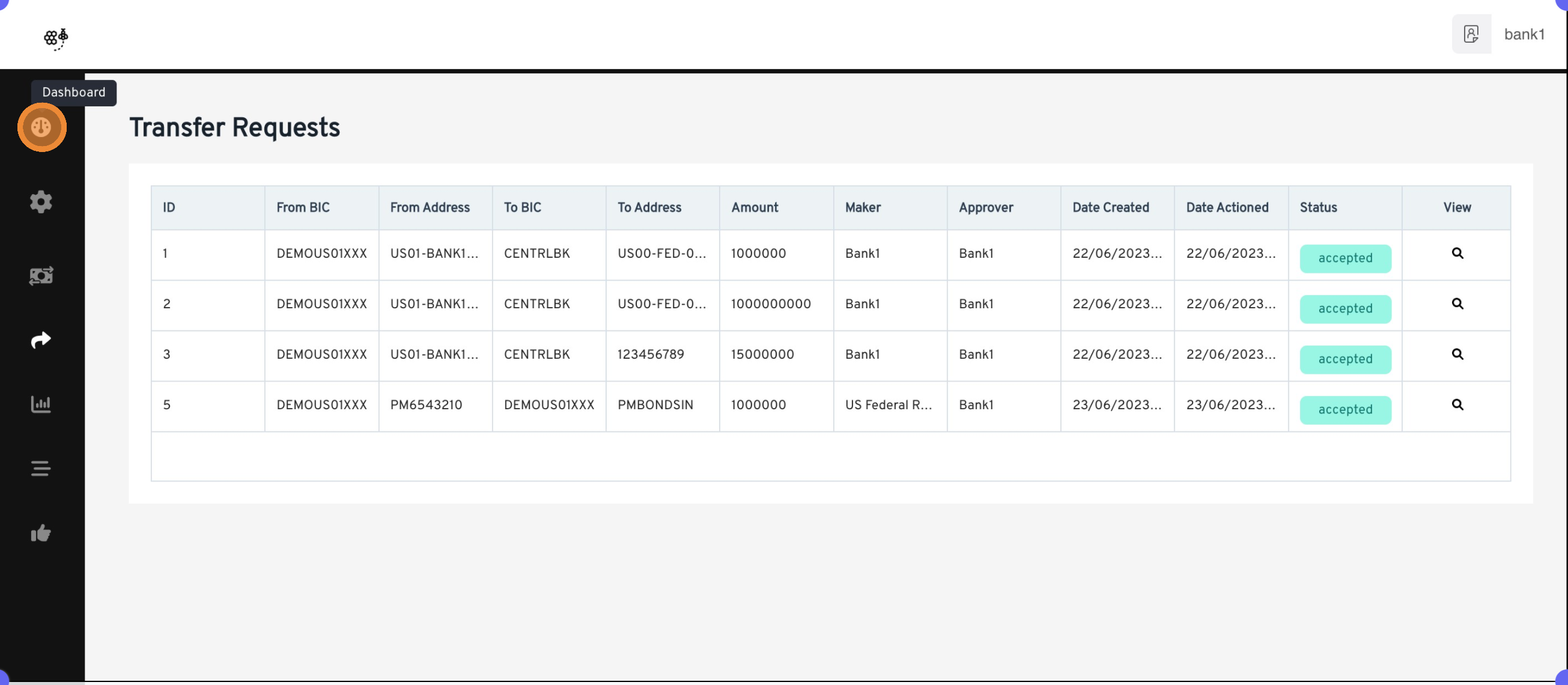Open the money cash sidebar icon
1568x685 pixels.
[x=41, y=276]
